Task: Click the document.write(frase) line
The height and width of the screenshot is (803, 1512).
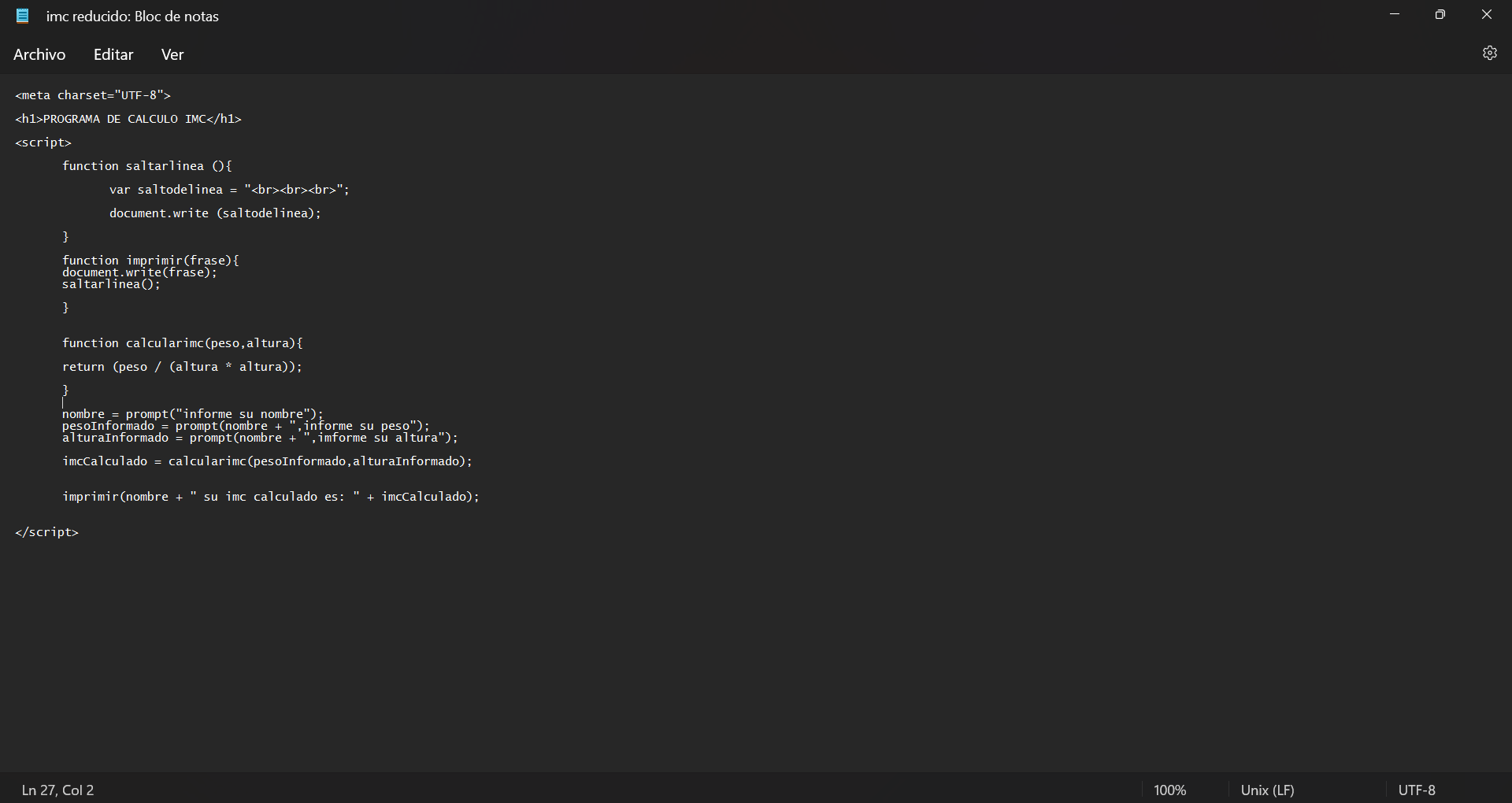Action: coord(139,272)
